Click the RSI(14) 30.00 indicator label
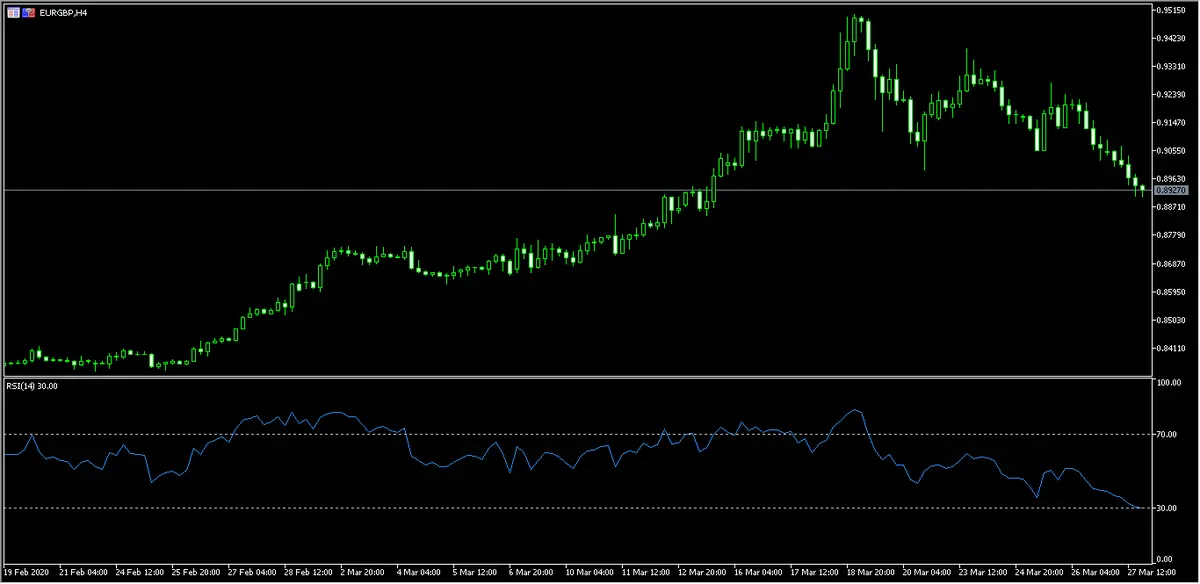The height and width of the screenshot is (584, 1200). point(32,386)
